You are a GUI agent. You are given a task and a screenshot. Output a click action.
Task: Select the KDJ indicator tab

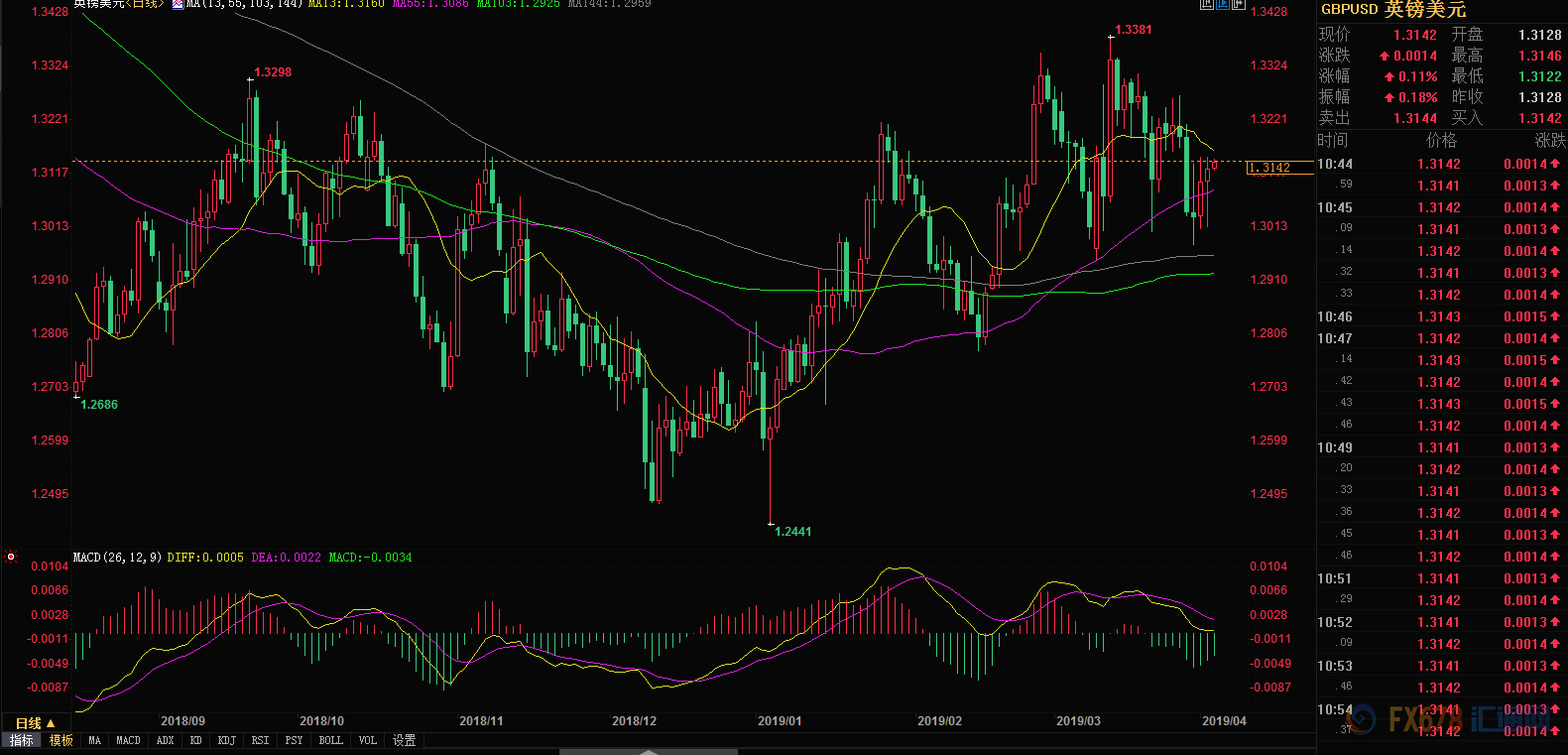coord(226,740)
